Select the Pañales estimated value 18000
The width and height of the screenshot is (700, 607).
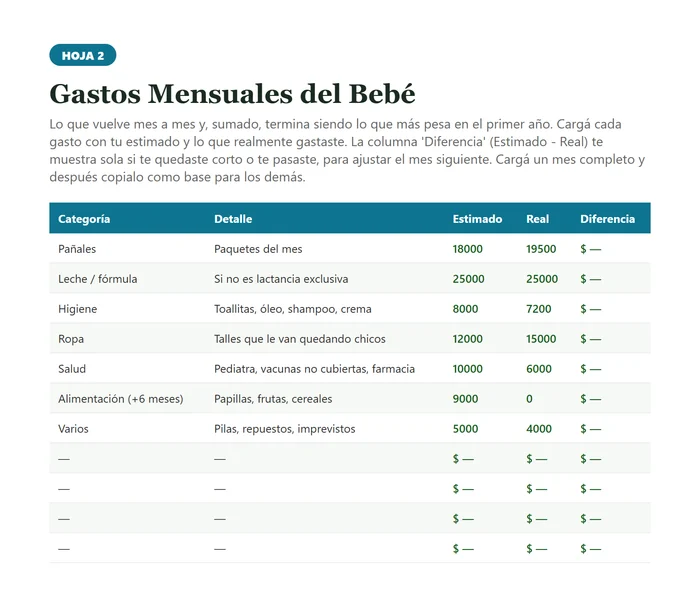click(x=467, y=249)
